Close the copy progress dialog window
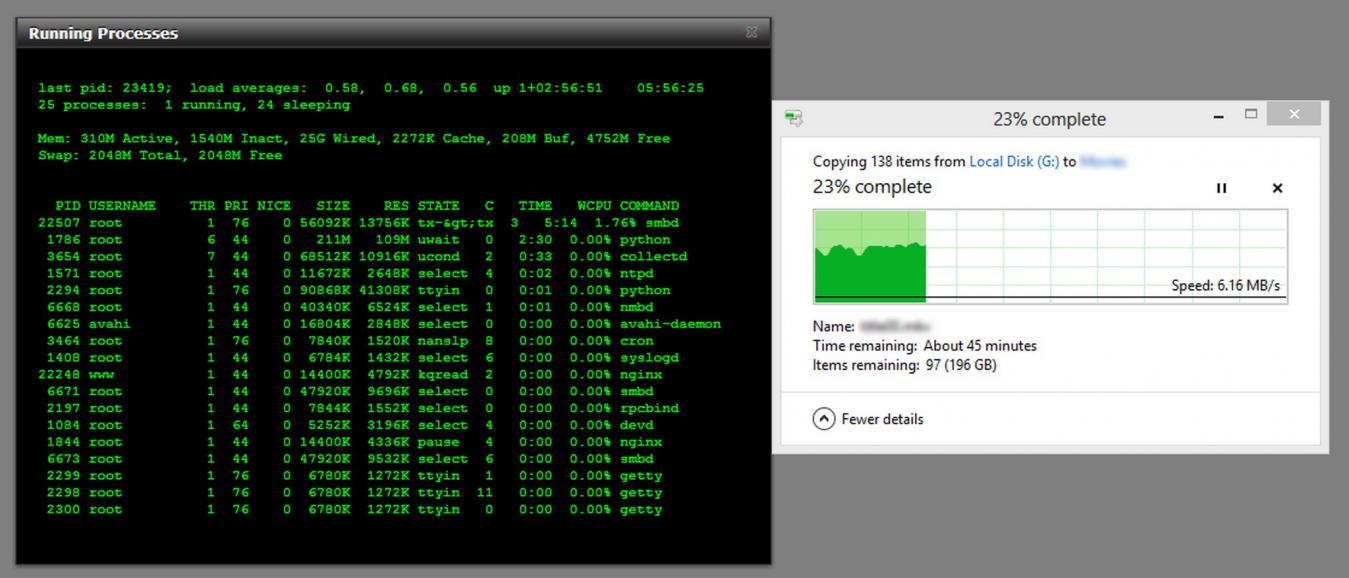The height and width of the screenshot is (578, 1349). click(1295, 114)
